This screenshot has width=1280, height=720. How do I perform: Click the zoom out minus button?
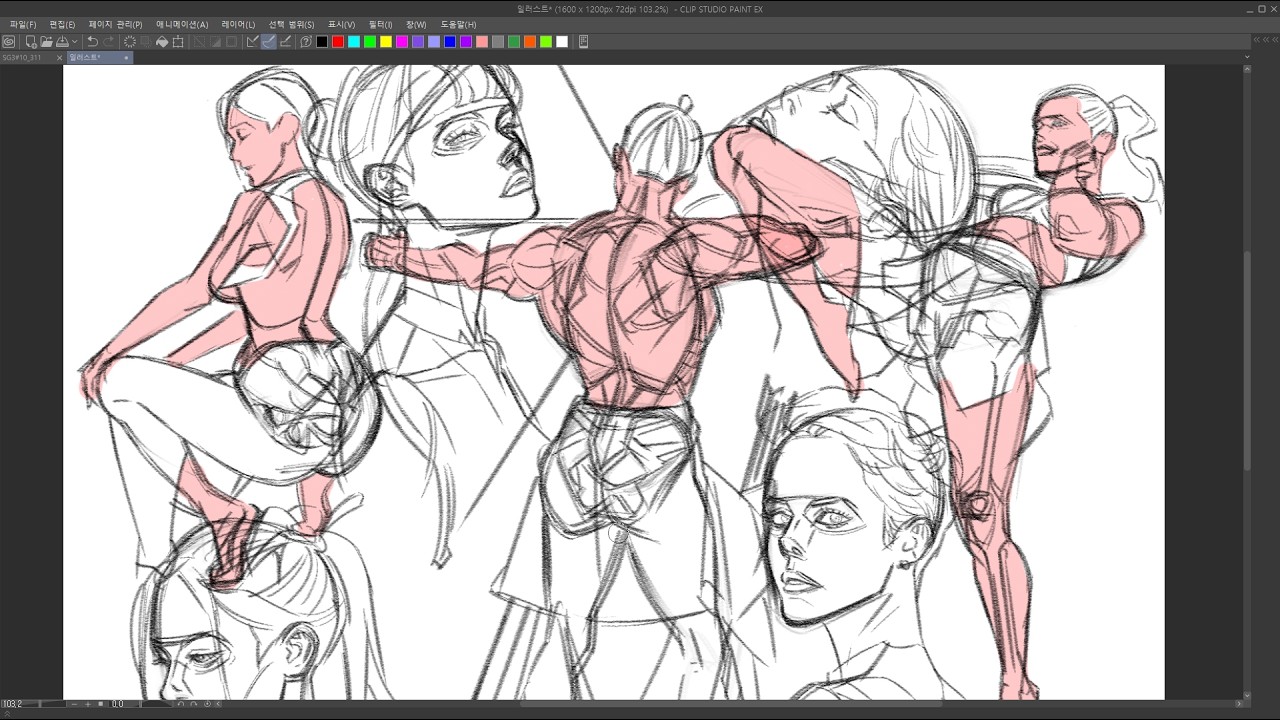pyautogui.click(x=75, y=704)
